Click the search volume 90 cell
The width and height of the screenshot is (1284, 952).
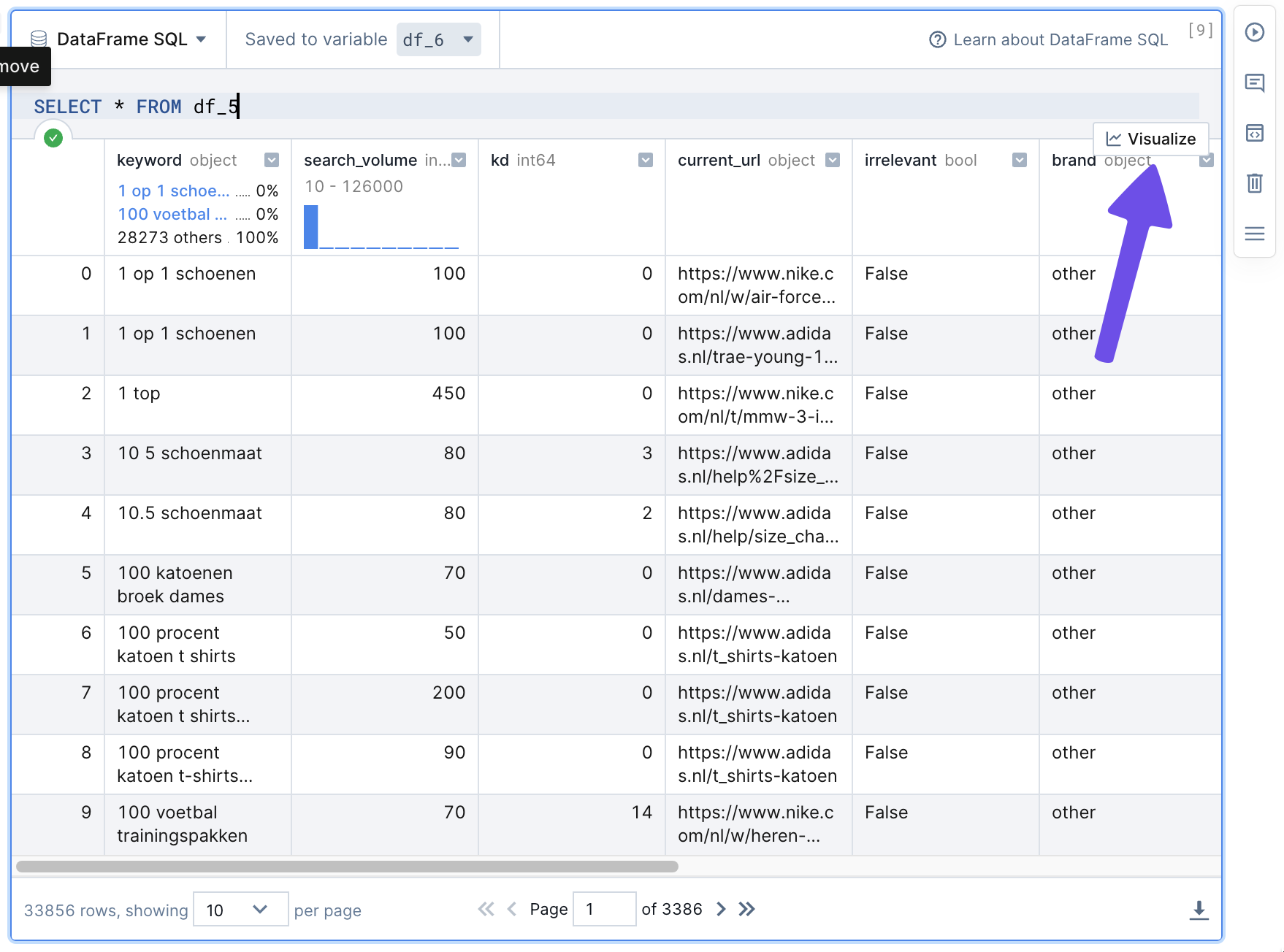(x=385, y=764)
